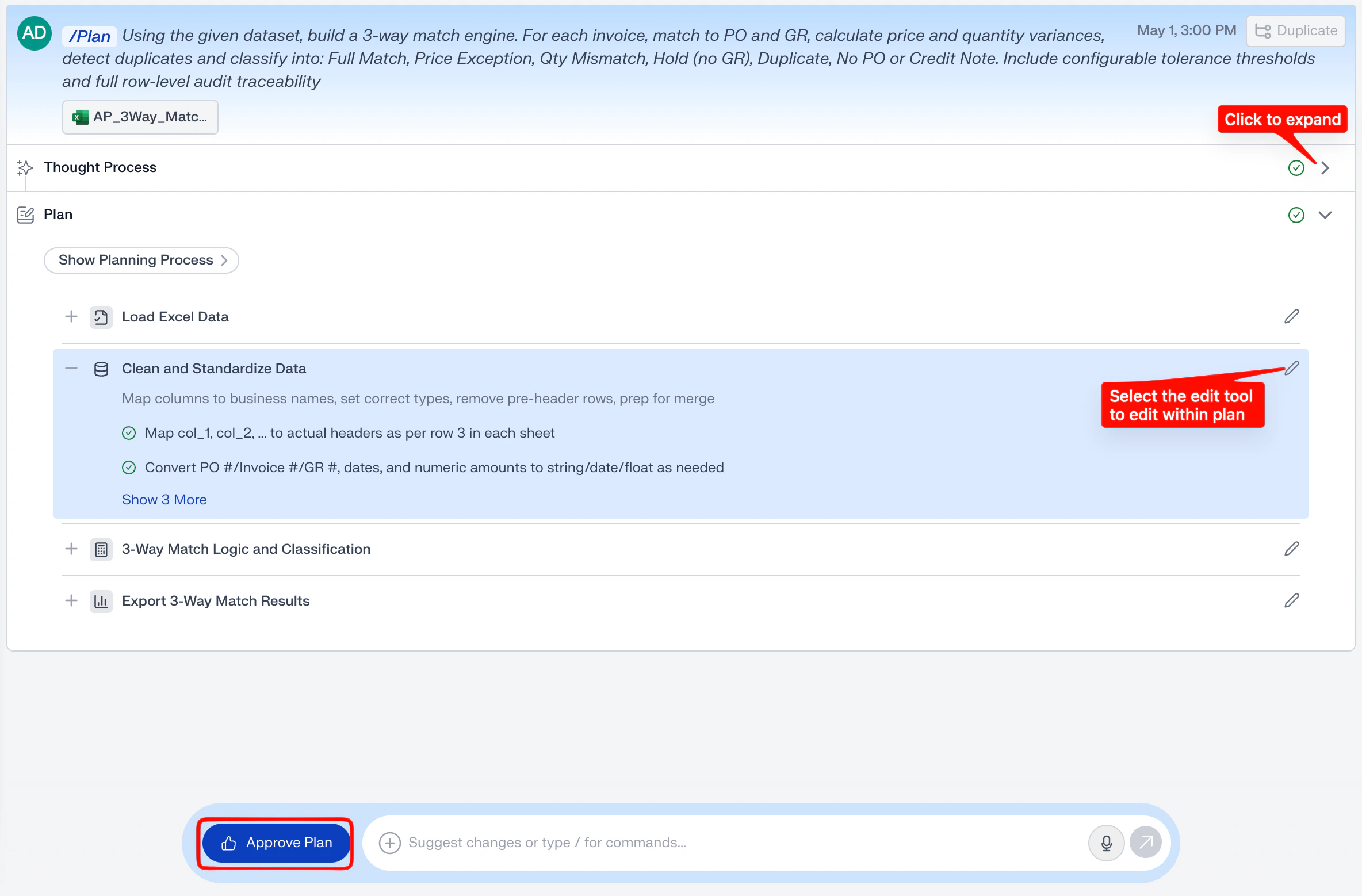1362x896 pixels.
Task: Click the Convert PO #/Invoice #/GR # task text
Action: pos(434,468)
